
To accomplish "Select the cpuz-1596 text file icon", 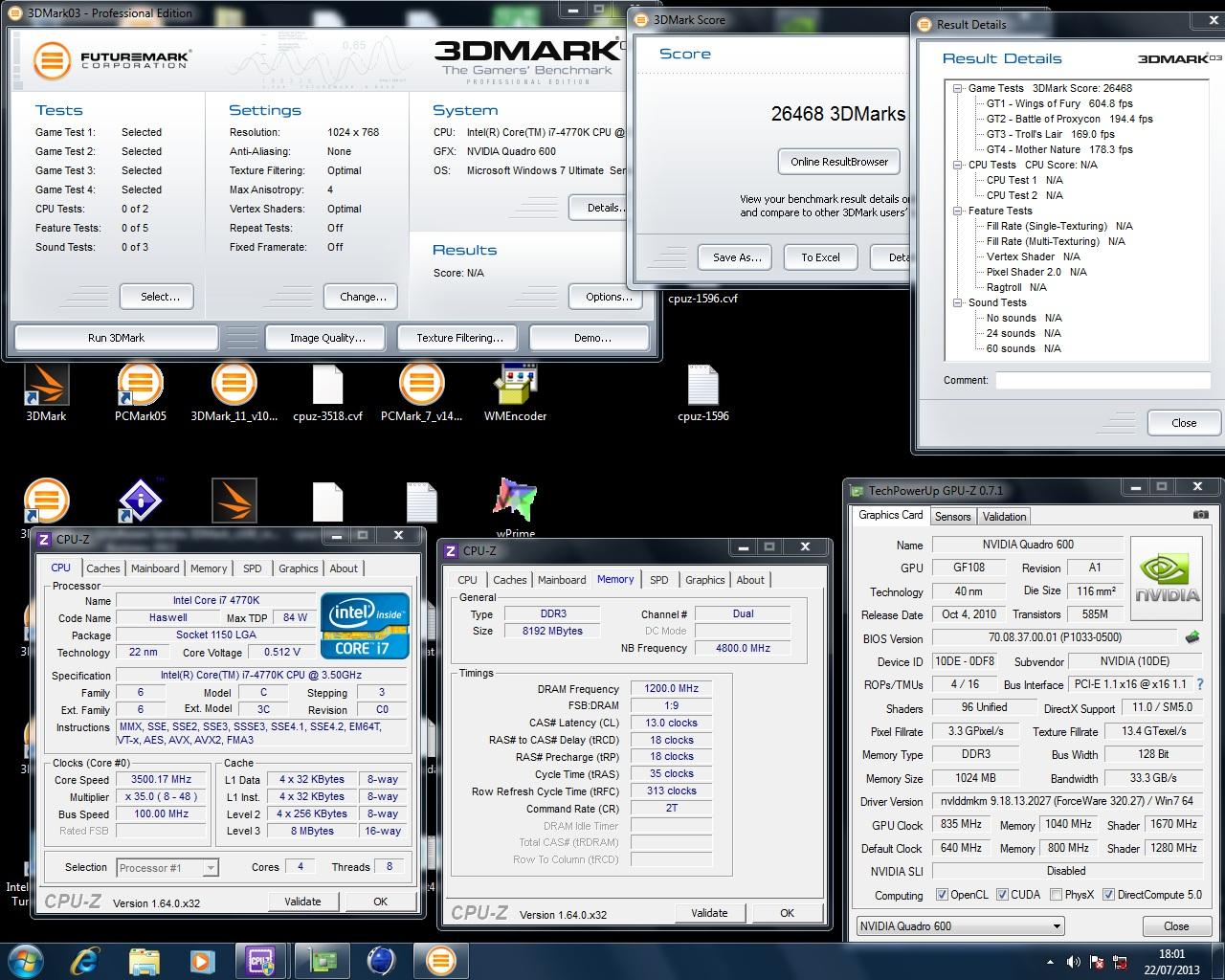I will click(x=702, y=392).
